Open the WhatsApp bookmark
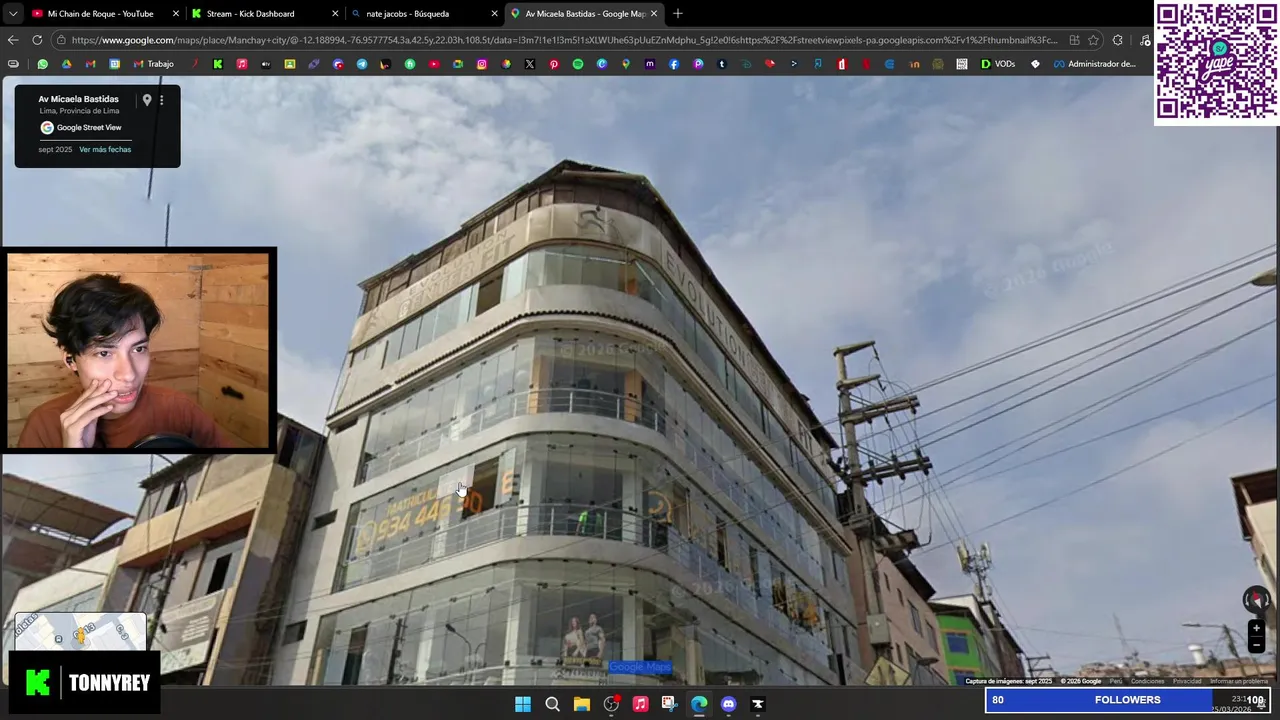This screenshot has height=720, width=1280. (x=42, y=64)
